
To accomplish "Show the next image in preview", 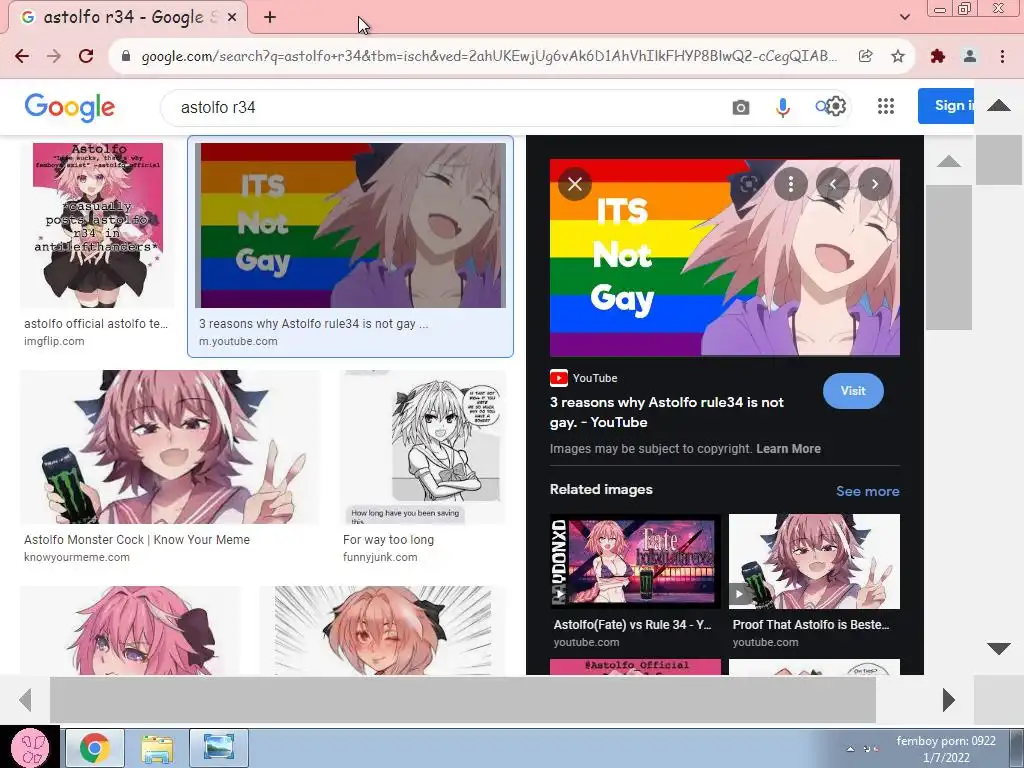I will [875, 184].
